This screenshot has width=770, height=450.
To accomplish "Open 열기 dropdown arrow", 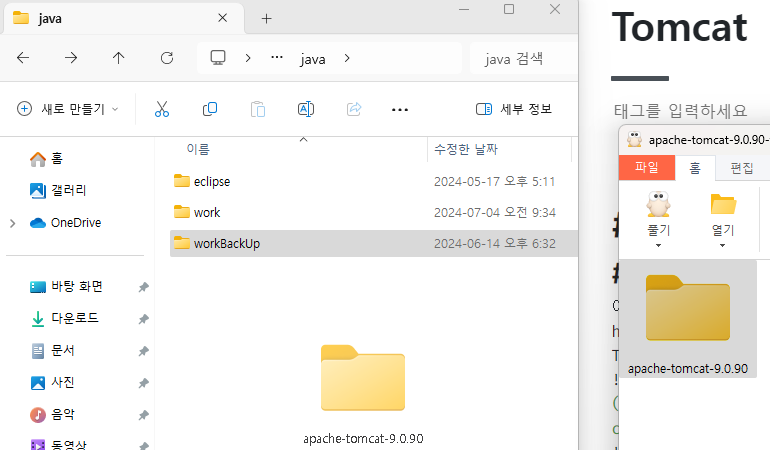I will tap(722, 245).
